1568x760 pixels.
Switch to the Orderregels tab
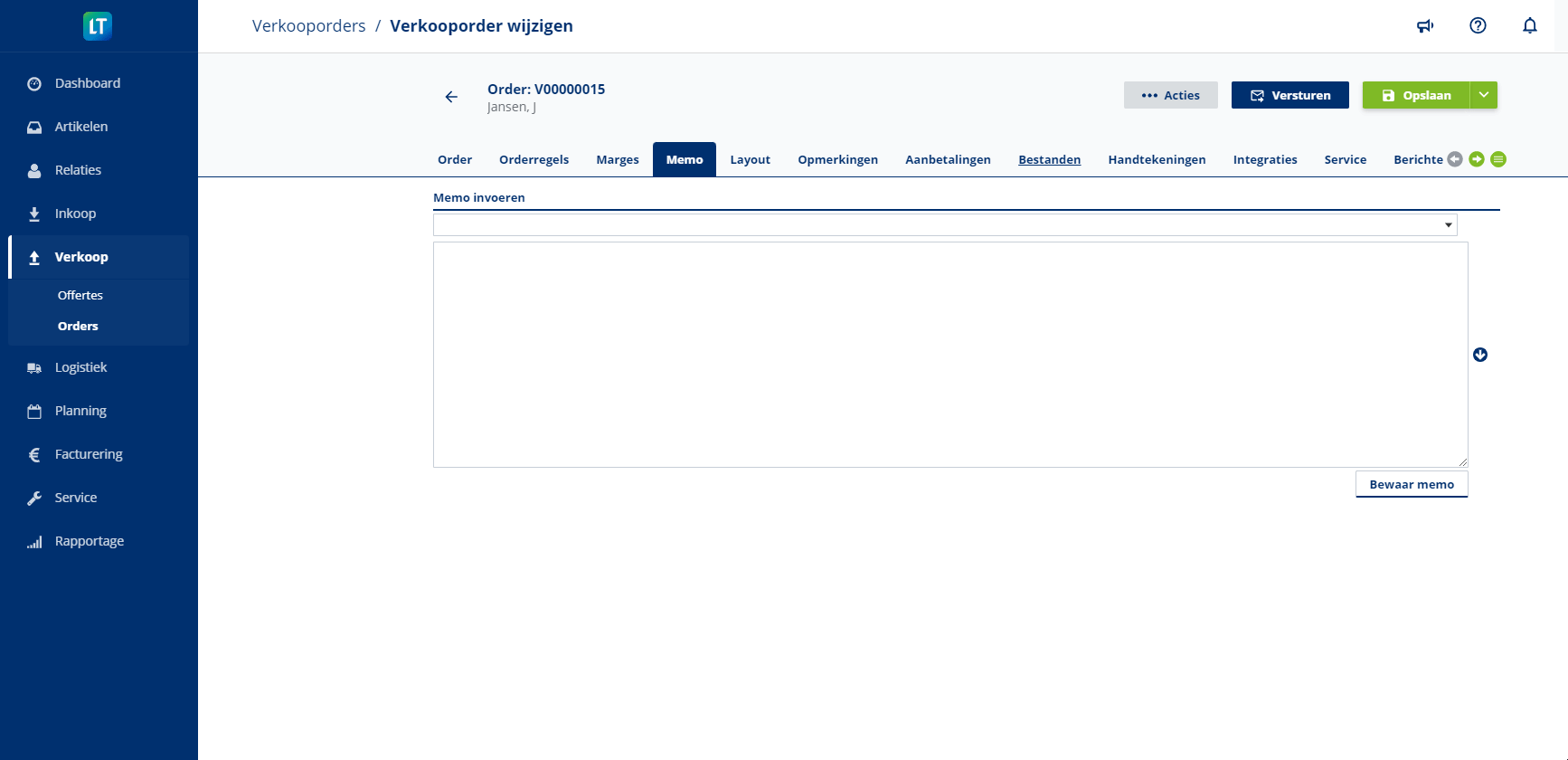(534, 160)
